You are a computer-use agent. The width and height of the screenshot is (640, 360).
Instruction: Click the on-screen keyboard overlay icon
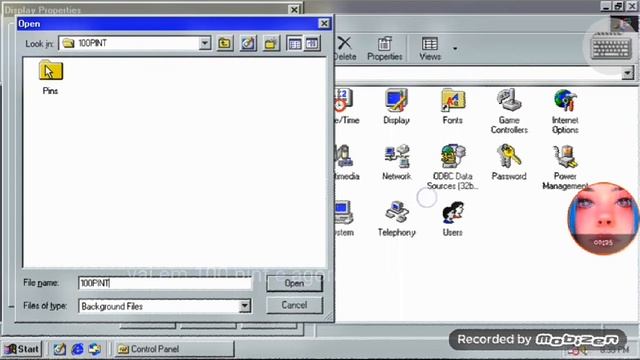click(611, 48)
